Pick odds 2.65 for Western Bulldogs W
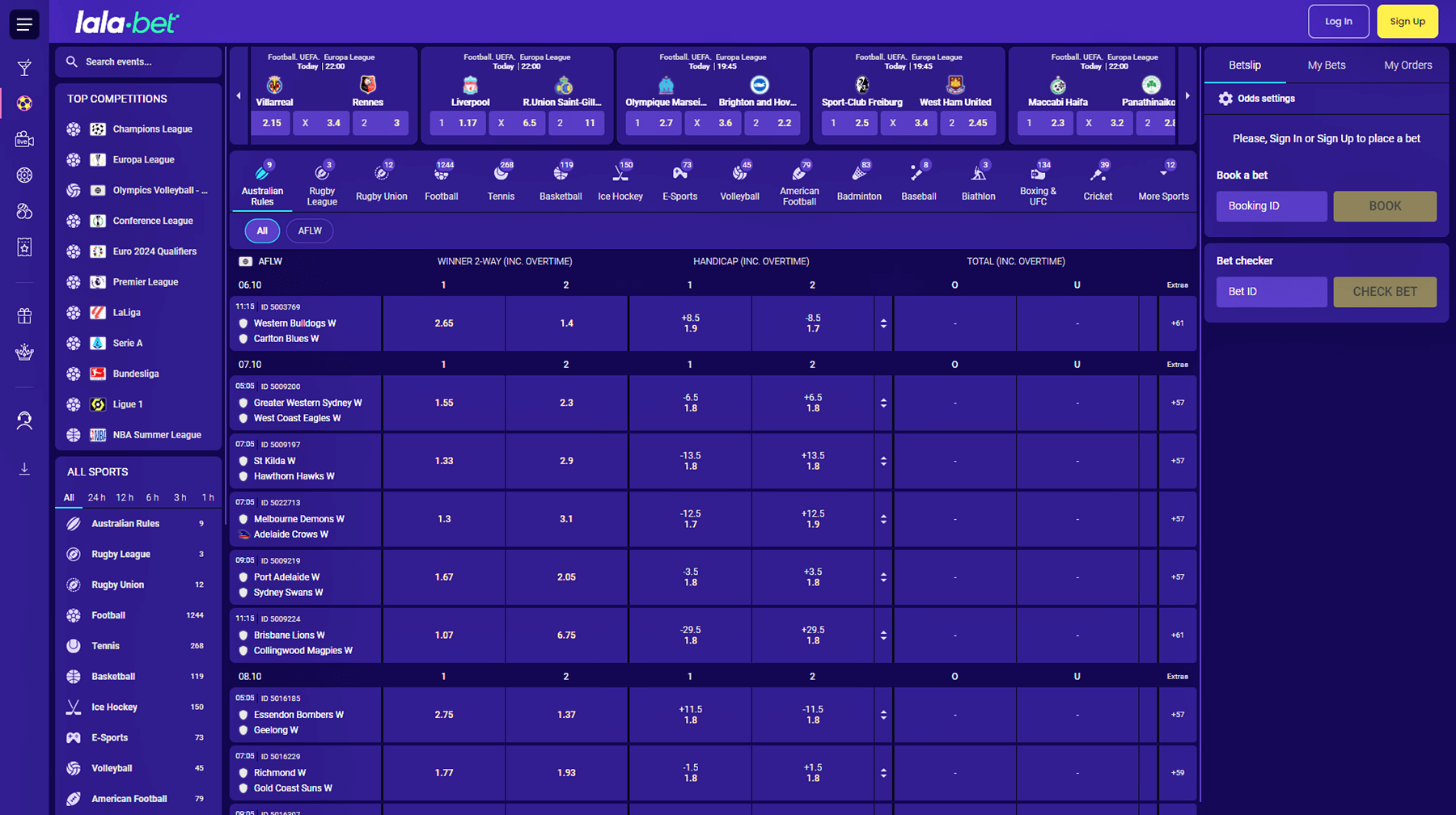 [444, 323]
